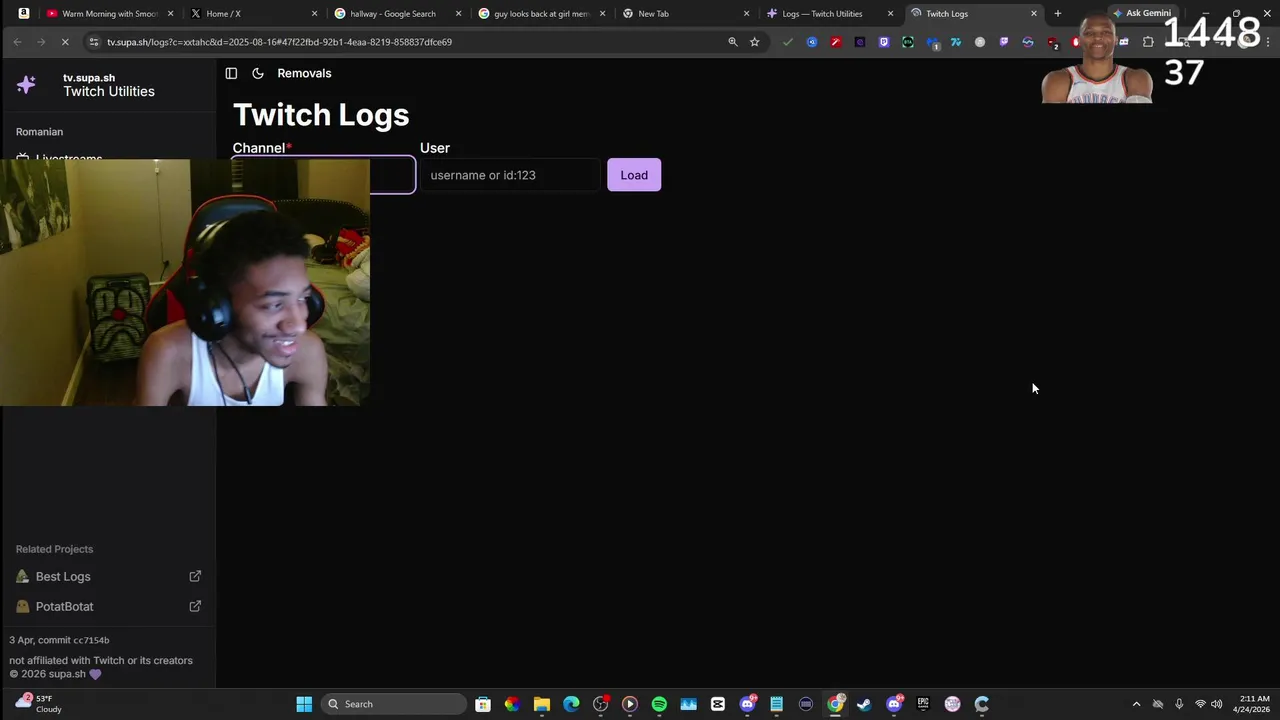The height and width of the screenshot is (720, 1280).
Task: Open Epic Games from taskbar
Action: [923, 704]
